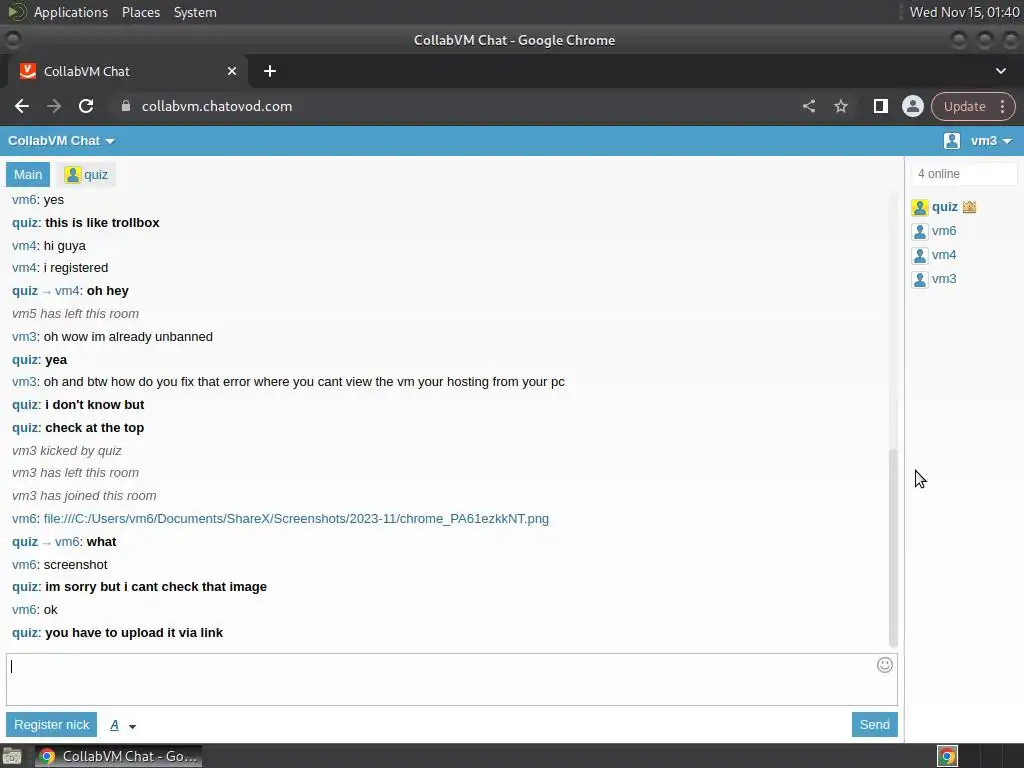Click the browser forward arrow
The height and width of the screenshot is (768, 1024).
pyautogui.click(x=54, y=106)
